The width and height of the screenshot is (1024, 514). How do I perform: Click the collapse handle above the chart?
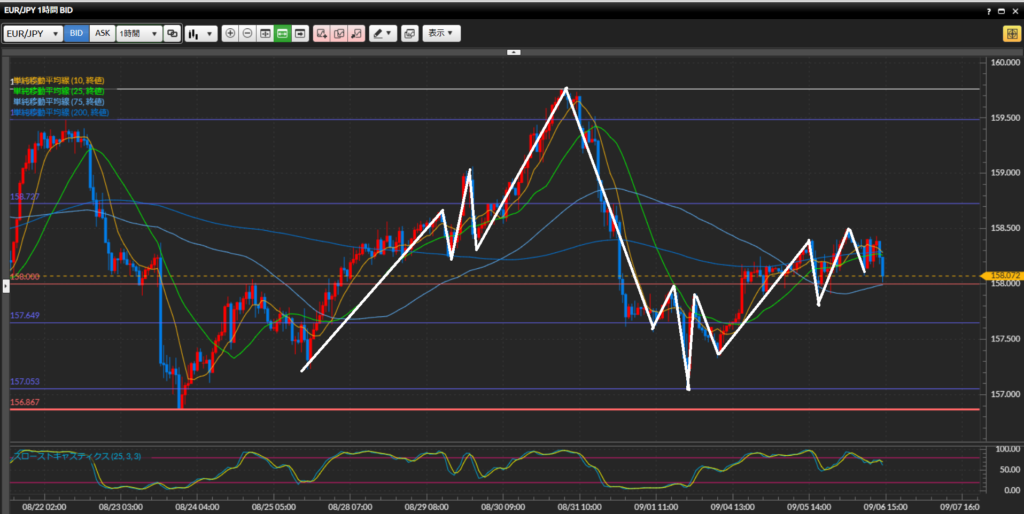513,50
